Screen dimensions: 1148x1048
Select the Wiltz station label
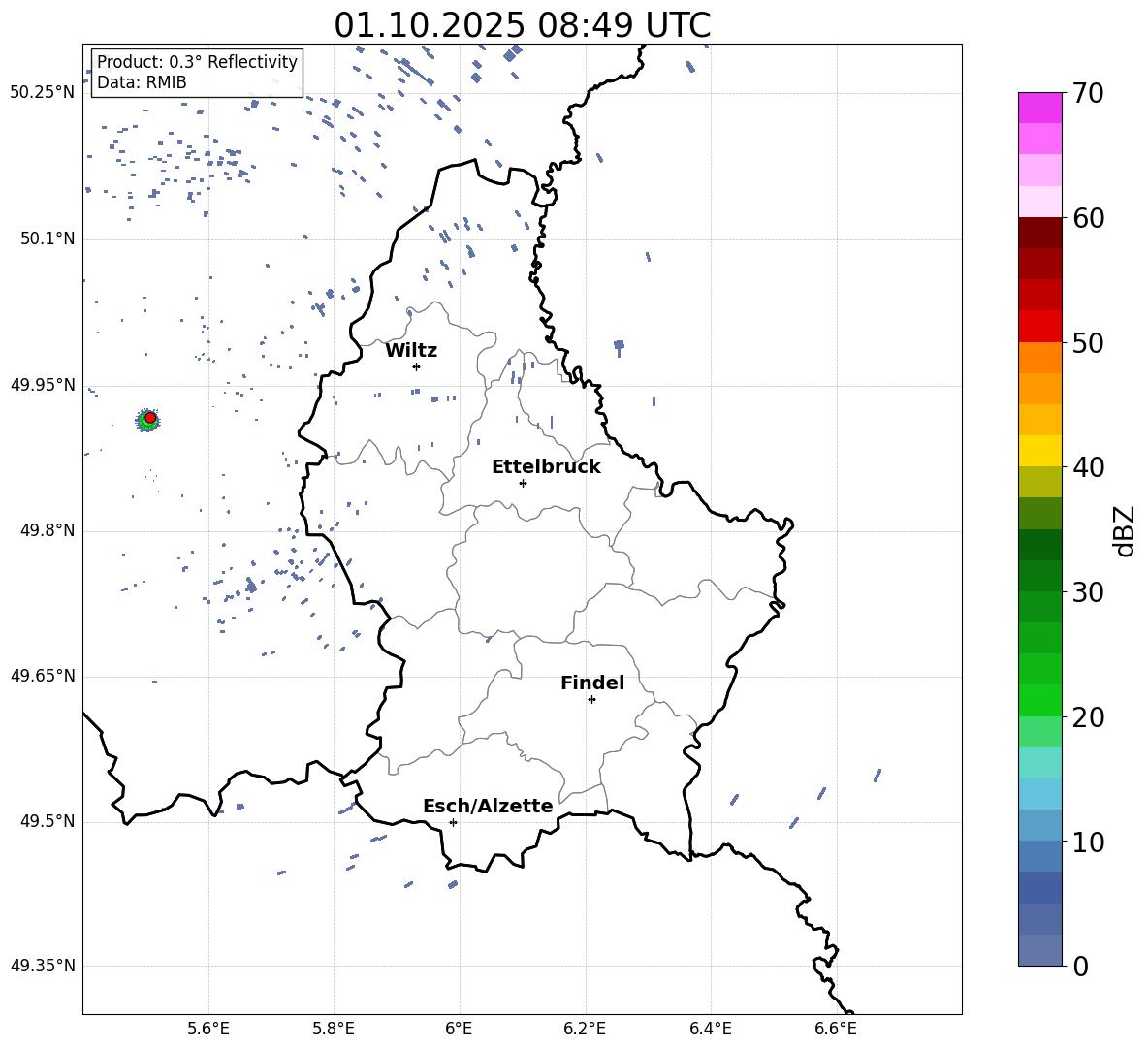(411, 351)
